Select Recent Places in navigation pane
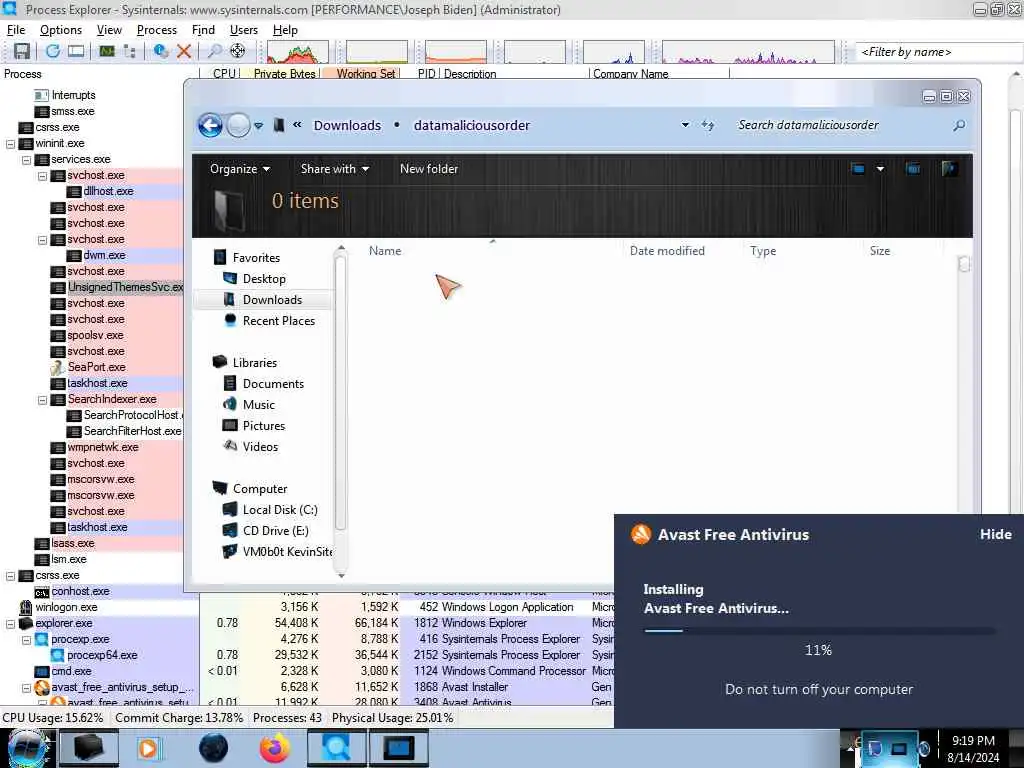 (278, 321)
